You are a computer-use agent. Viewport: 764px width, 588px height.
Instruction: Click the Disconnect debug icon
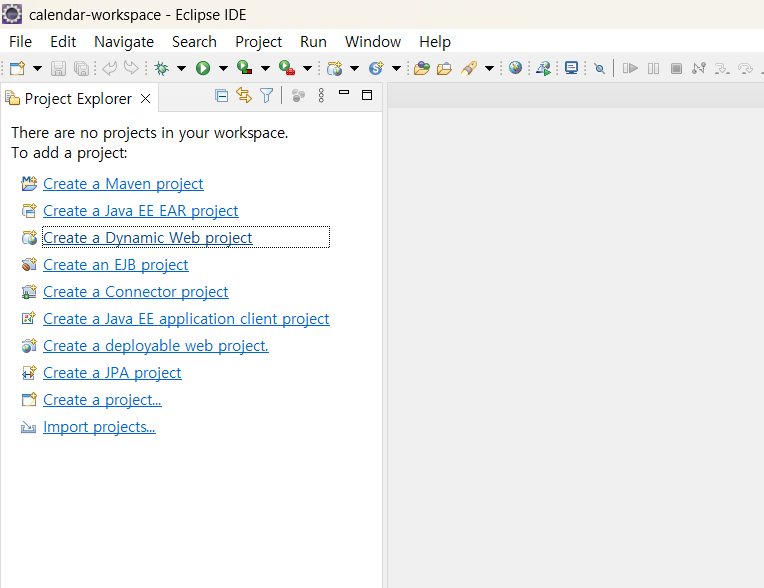coord(699,68)
